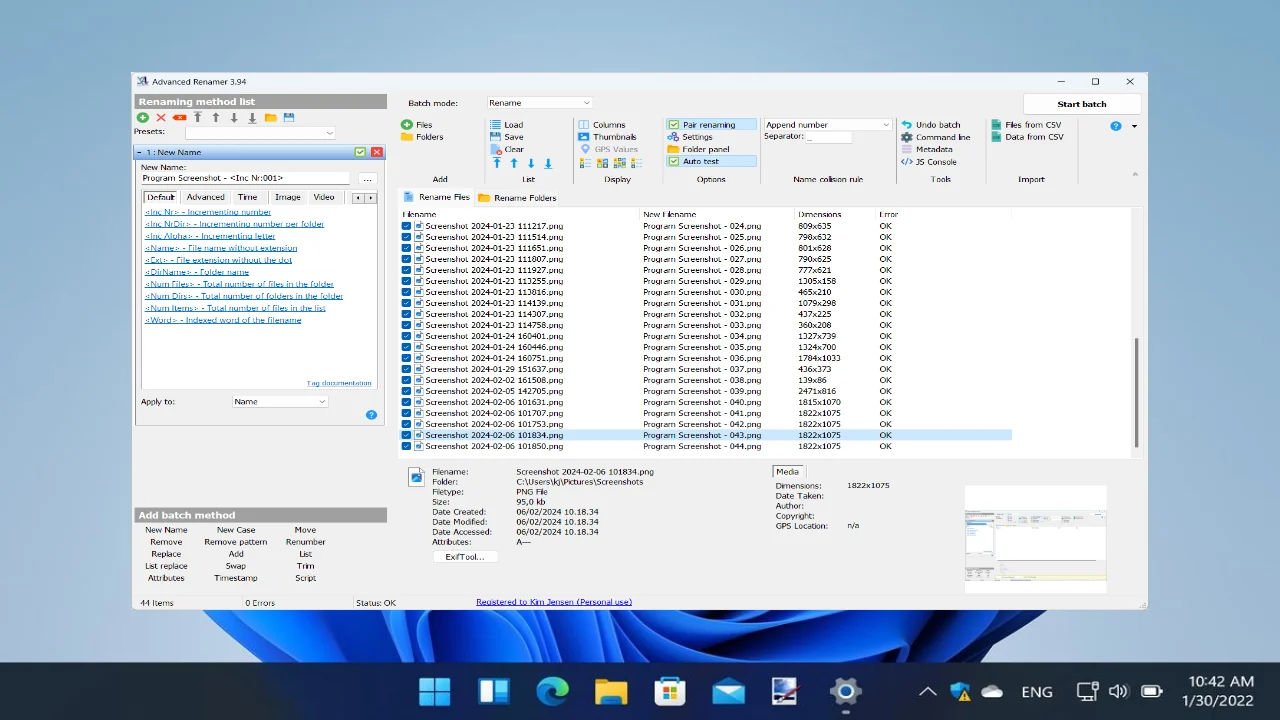Open the Video tags tab
The height and width of the screenshot is (720, 1280).
click(324, 197)
